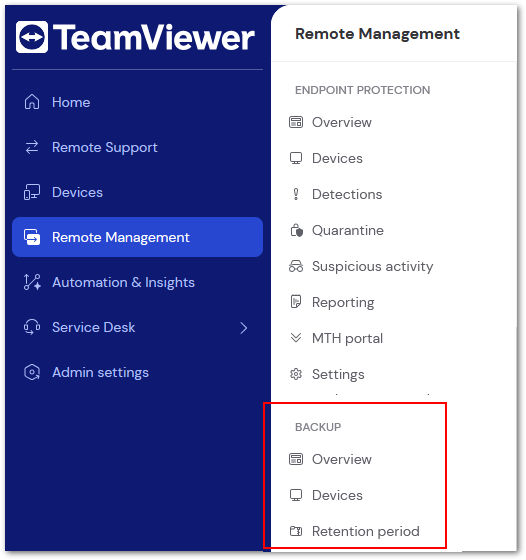Click the Service Desk headset icon
Screen dimensions: 526x560
(x=32, y=327)
